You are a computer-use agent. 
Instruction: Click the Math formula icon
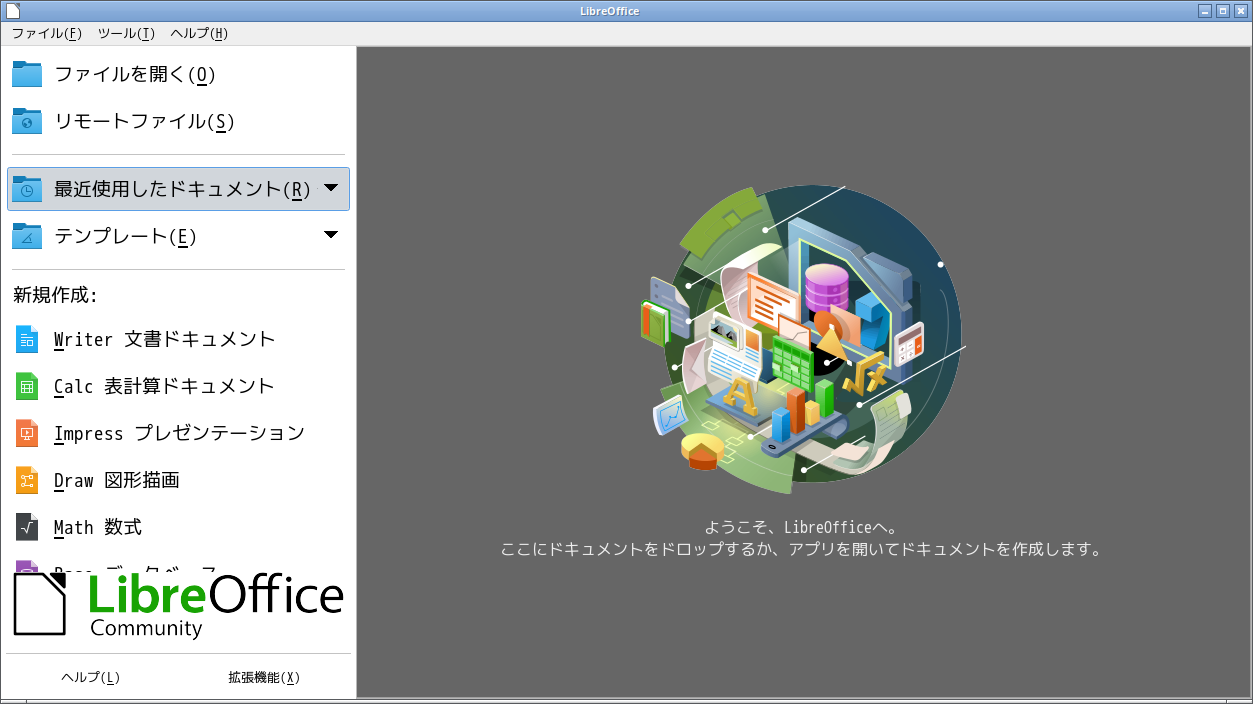27,527
